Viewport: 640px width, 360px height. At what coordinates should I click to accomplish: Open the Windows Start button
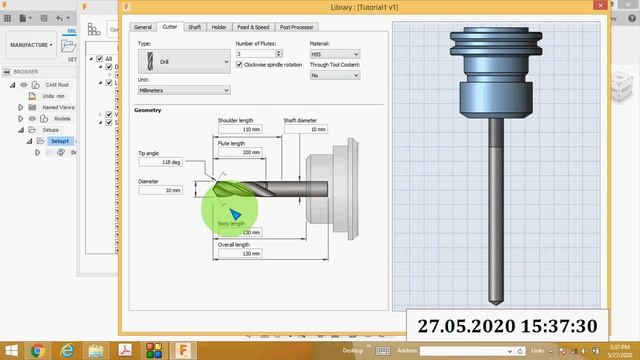tap(11, 351)
